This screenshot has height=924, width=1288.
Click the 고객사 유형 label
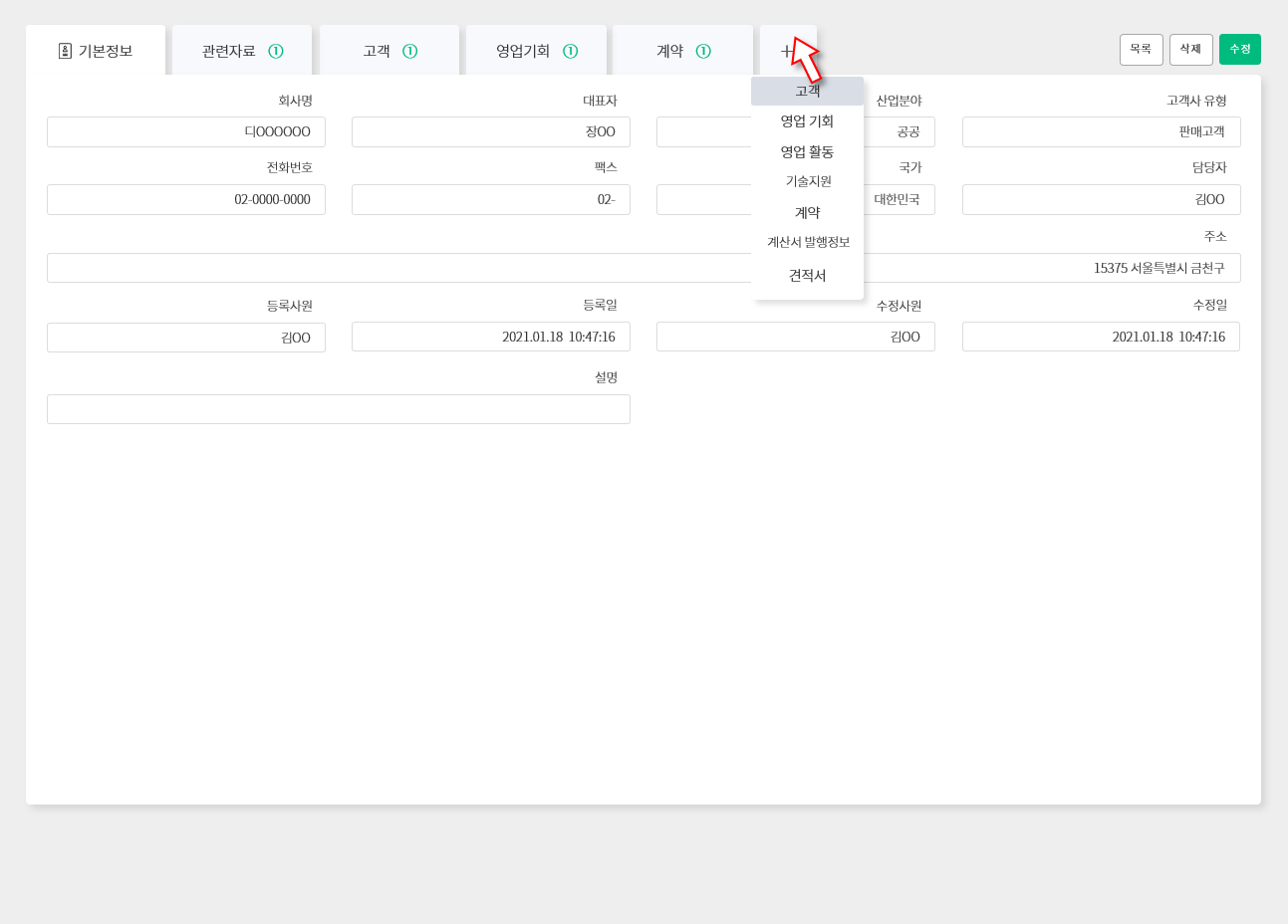point(1196,101)
